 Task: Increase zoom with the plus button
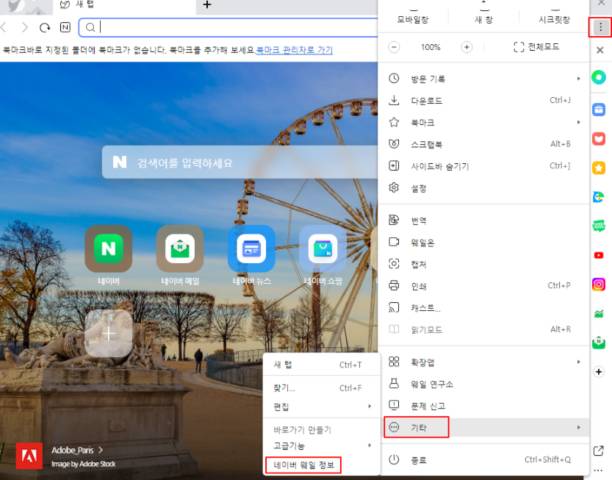point(466,47)
